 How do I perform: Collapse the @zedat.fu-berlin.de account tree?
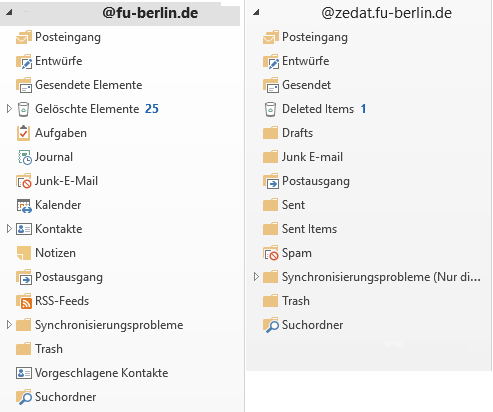click(256, 13)
